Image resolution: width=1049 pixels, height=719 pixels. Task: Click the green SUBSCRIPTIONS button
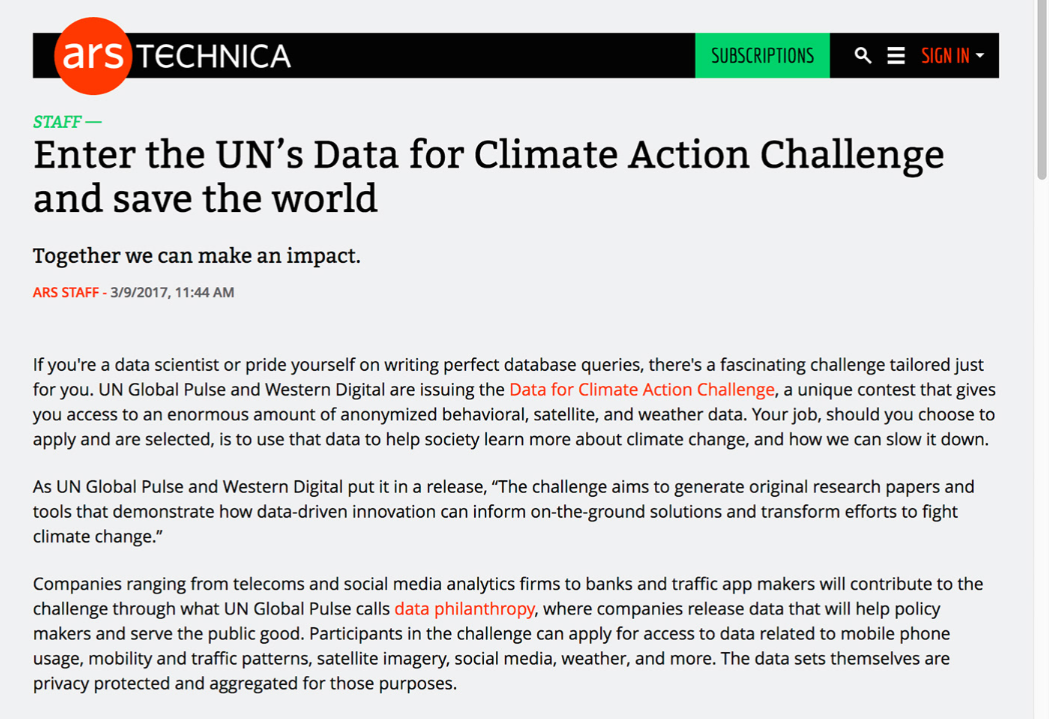(x=762, y=56)
